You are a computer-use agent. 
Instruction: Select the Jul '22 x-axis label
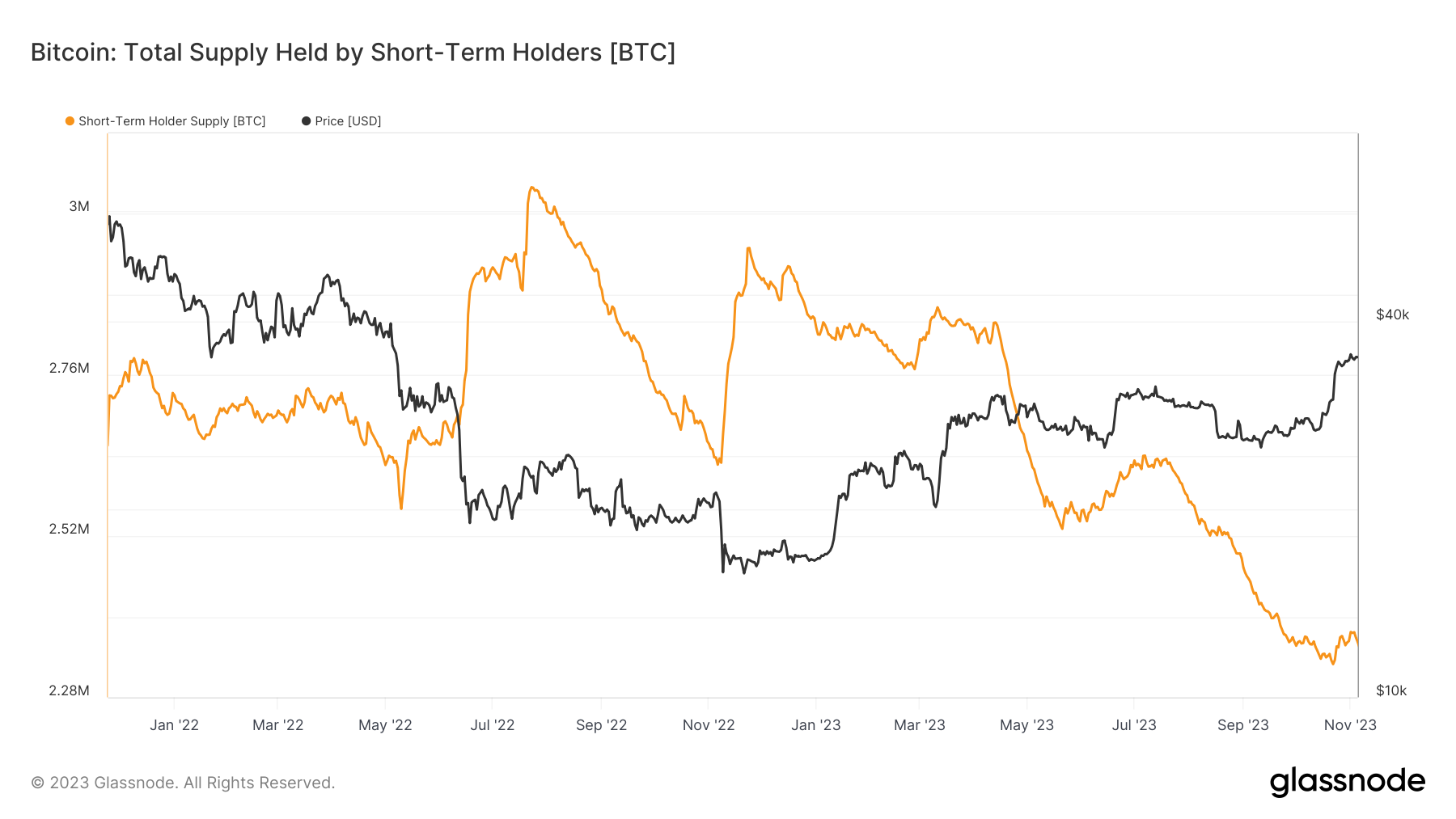click(493, 725)
